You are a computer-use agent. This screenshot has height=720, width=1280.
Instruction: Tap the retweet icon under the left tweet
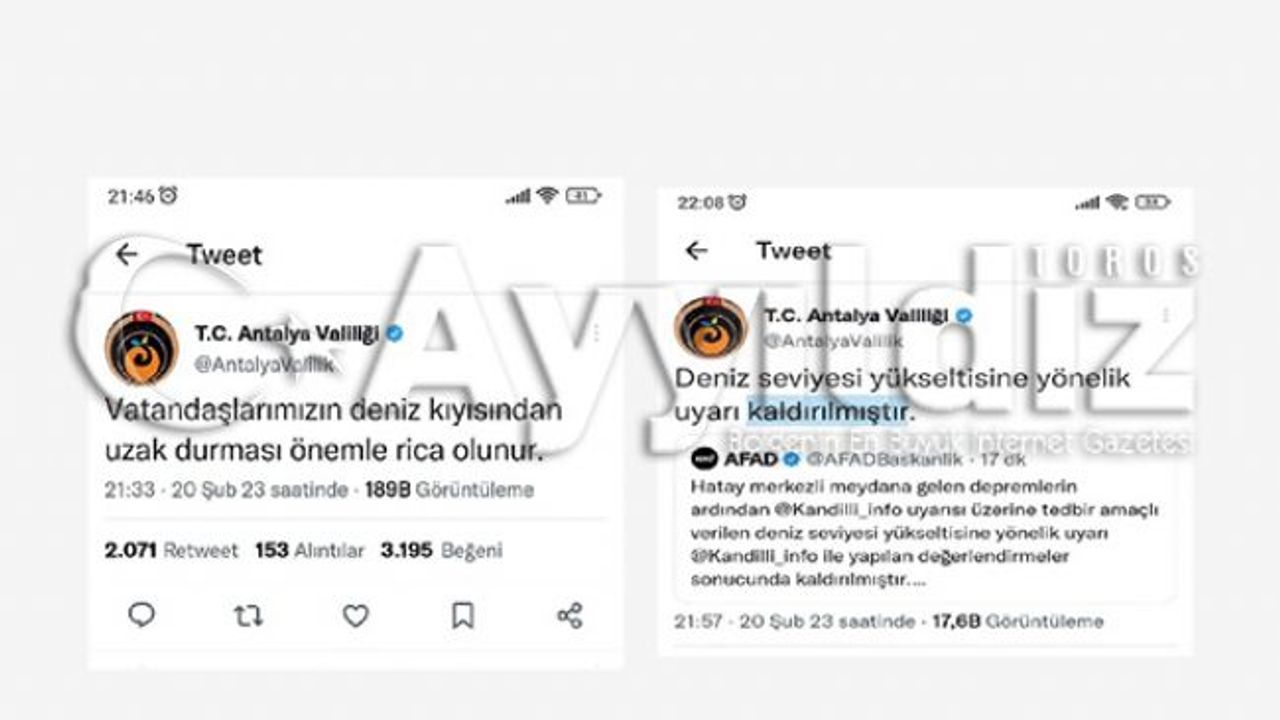tap(248, 616)
